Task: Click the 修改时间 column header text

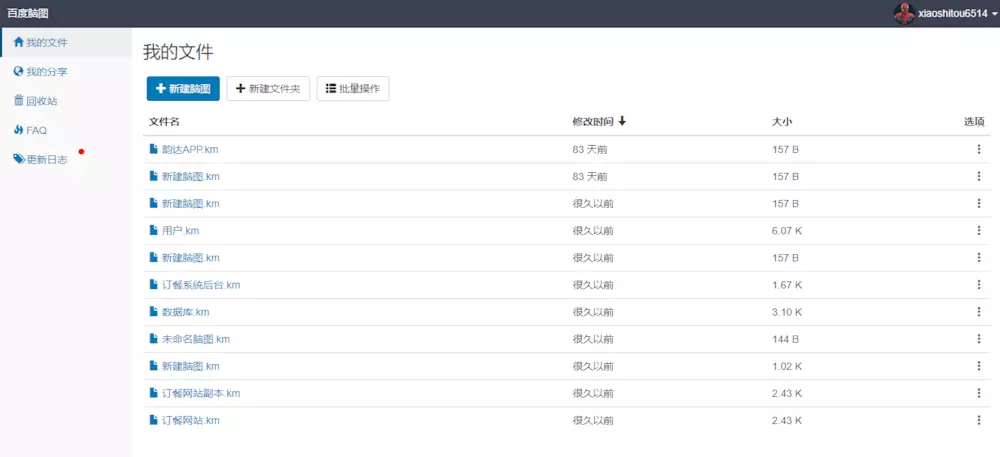Action: point(593,122)
